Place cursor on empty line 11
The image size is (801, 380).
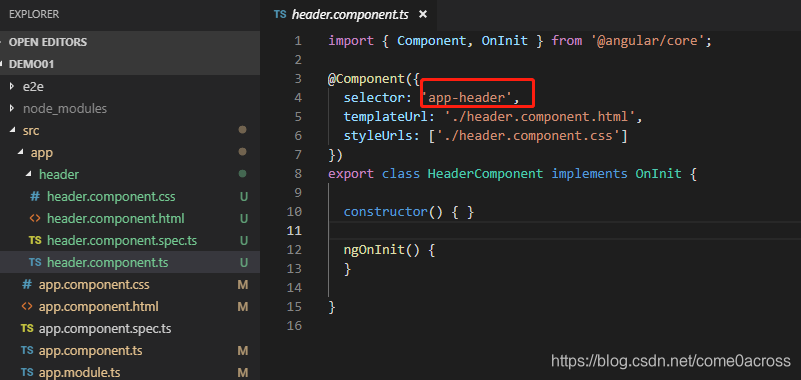pyautogui.click(x=564, y=231)
